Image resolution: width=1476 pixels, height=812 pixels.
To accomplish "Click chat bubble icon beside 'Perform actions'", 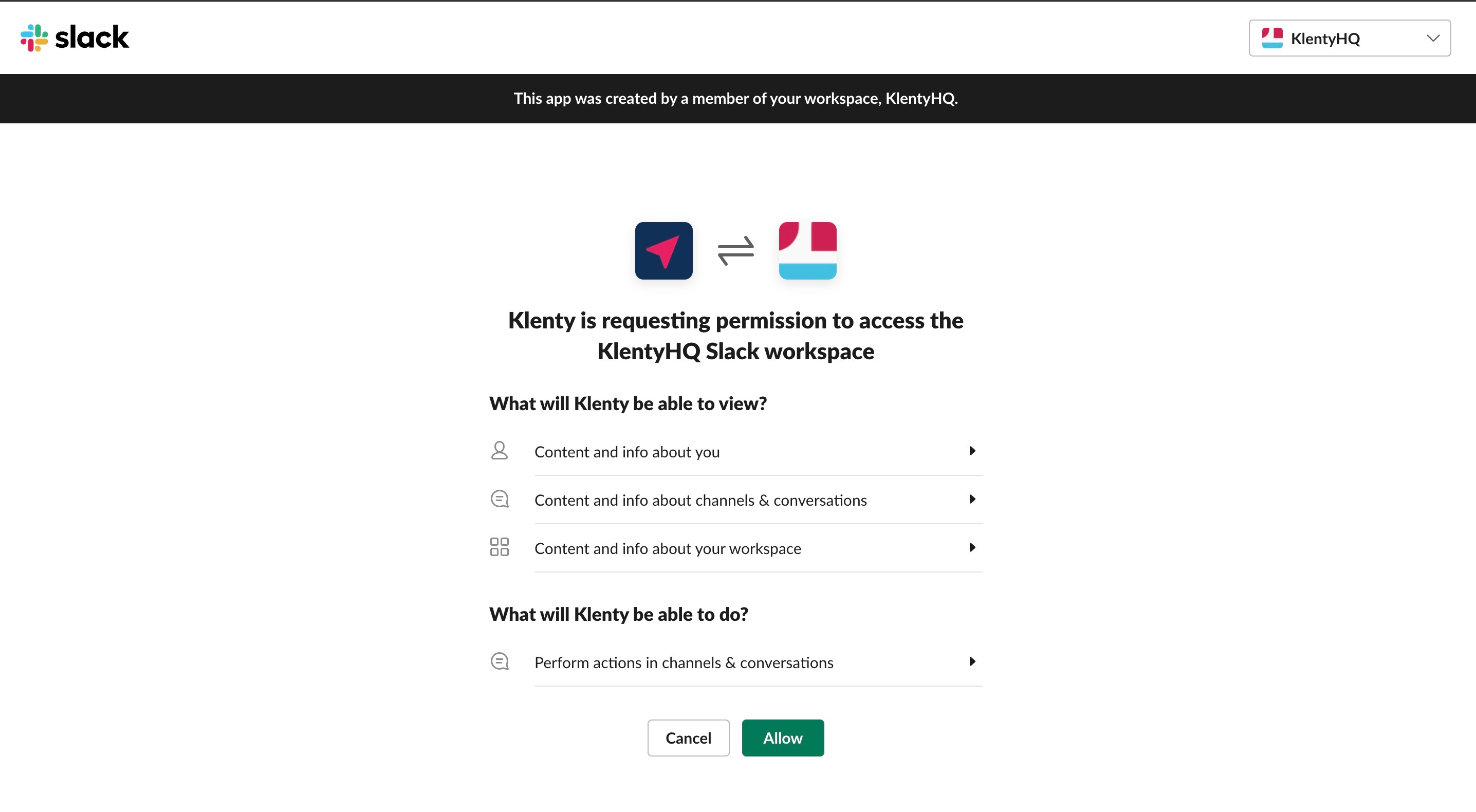I will [499, 661].
